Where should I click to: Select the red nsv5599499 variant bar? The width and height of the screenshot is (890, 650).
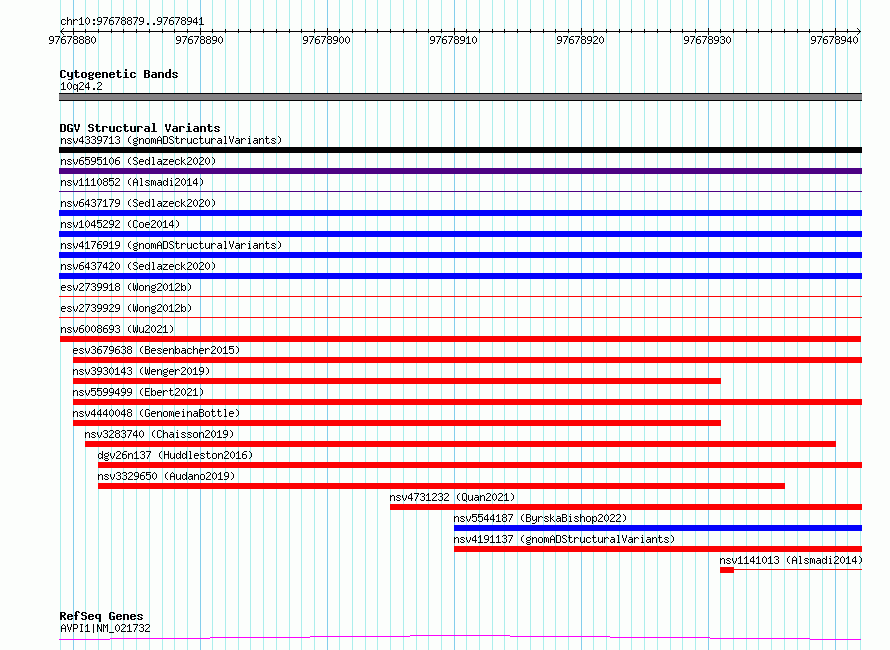point(467,402)
